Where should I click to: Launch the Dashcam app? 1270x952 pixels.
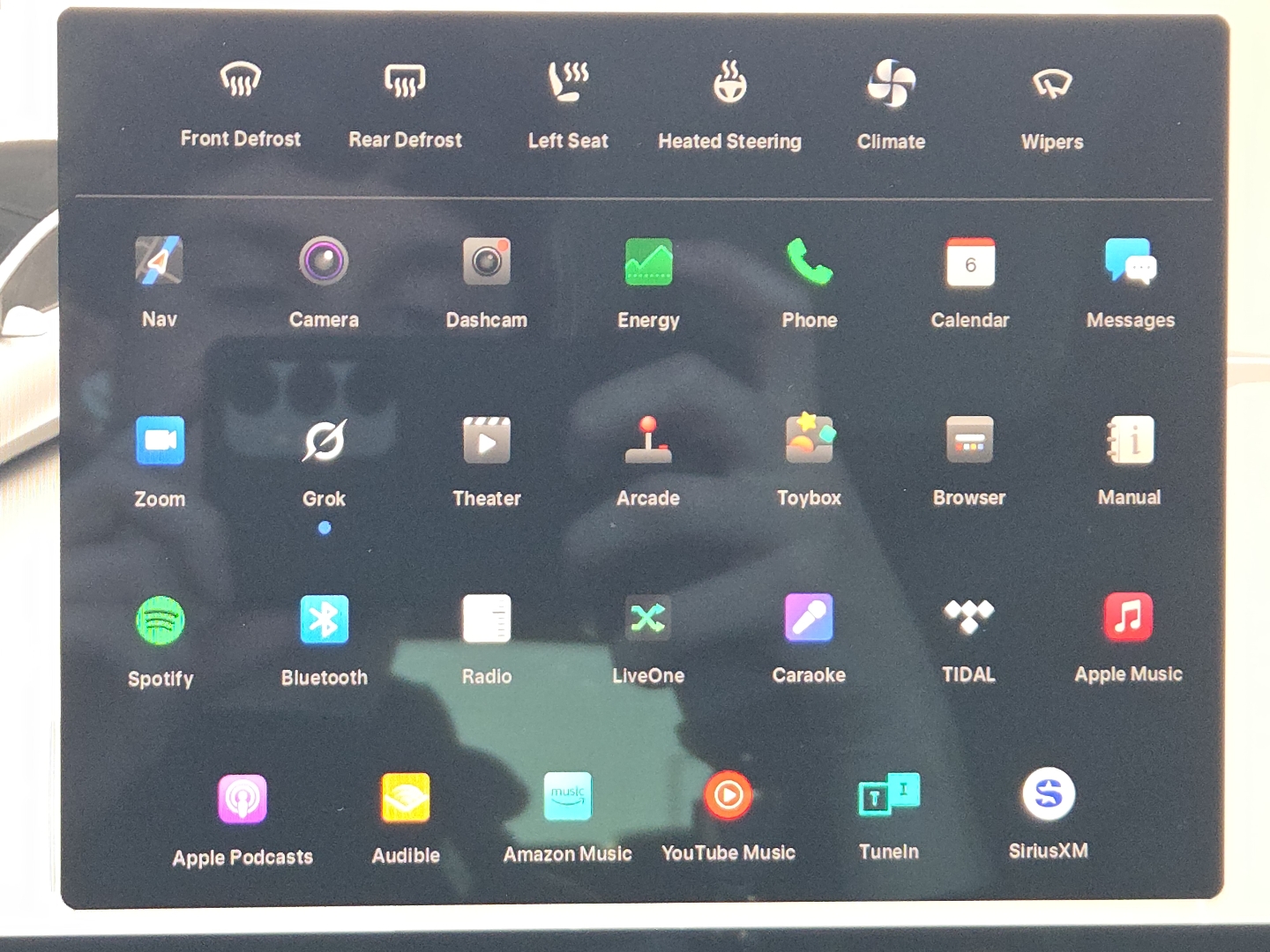pos(486,263)
